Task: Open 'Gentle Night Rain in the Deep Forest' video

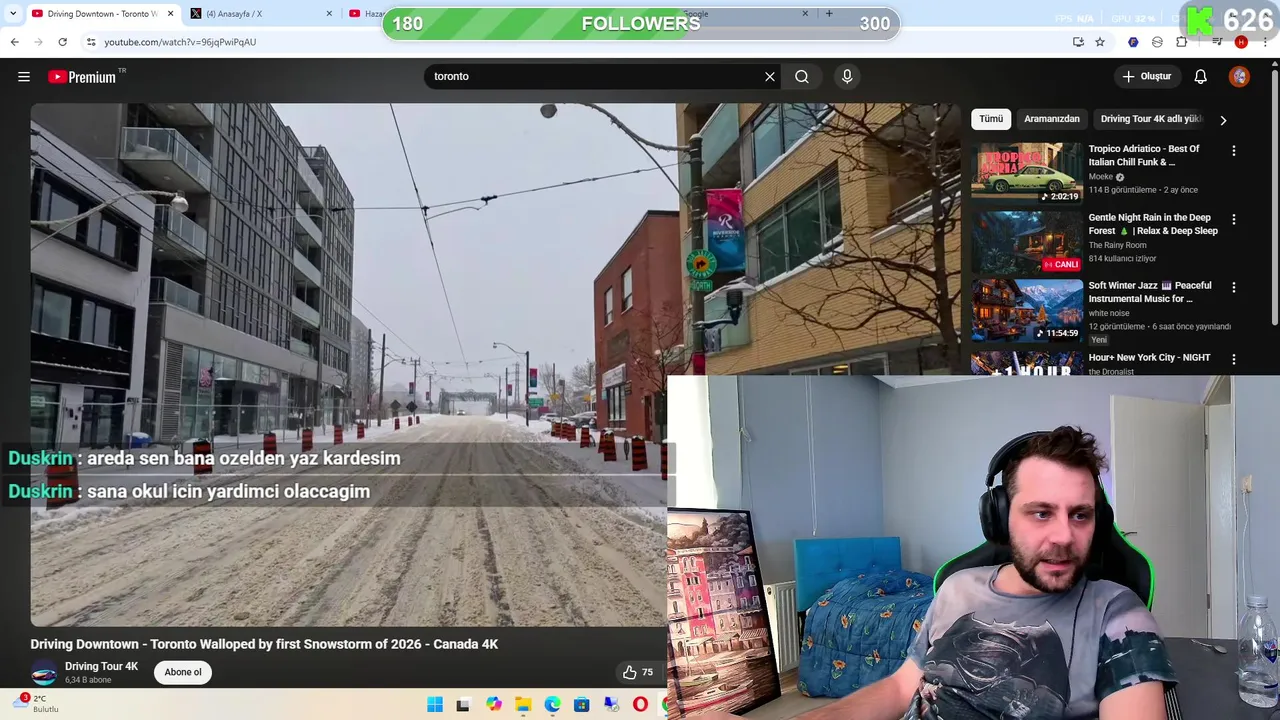Action: [x=1153, y=224]
